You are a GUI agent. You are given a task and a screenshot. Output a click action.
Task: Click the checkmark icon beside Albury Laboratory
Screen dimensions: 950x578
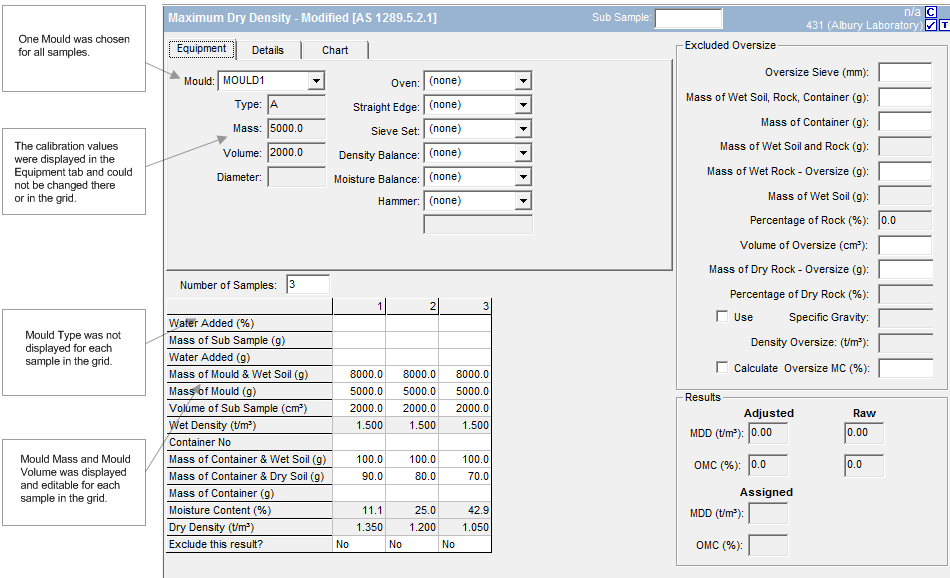[x=931, y=25]
